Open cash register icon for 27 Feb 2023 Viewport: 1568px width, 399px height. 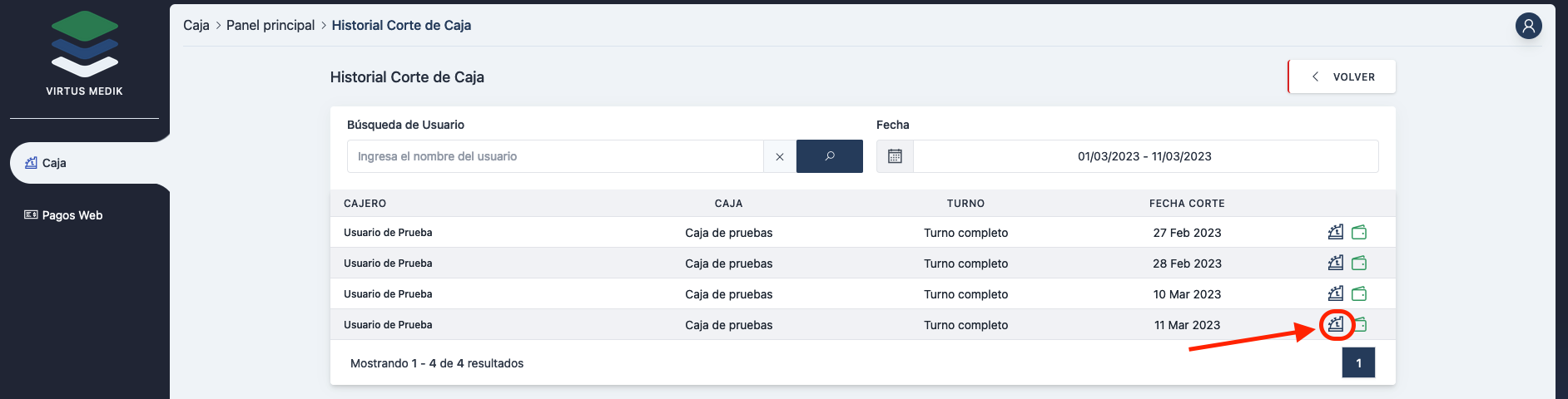1335,232
